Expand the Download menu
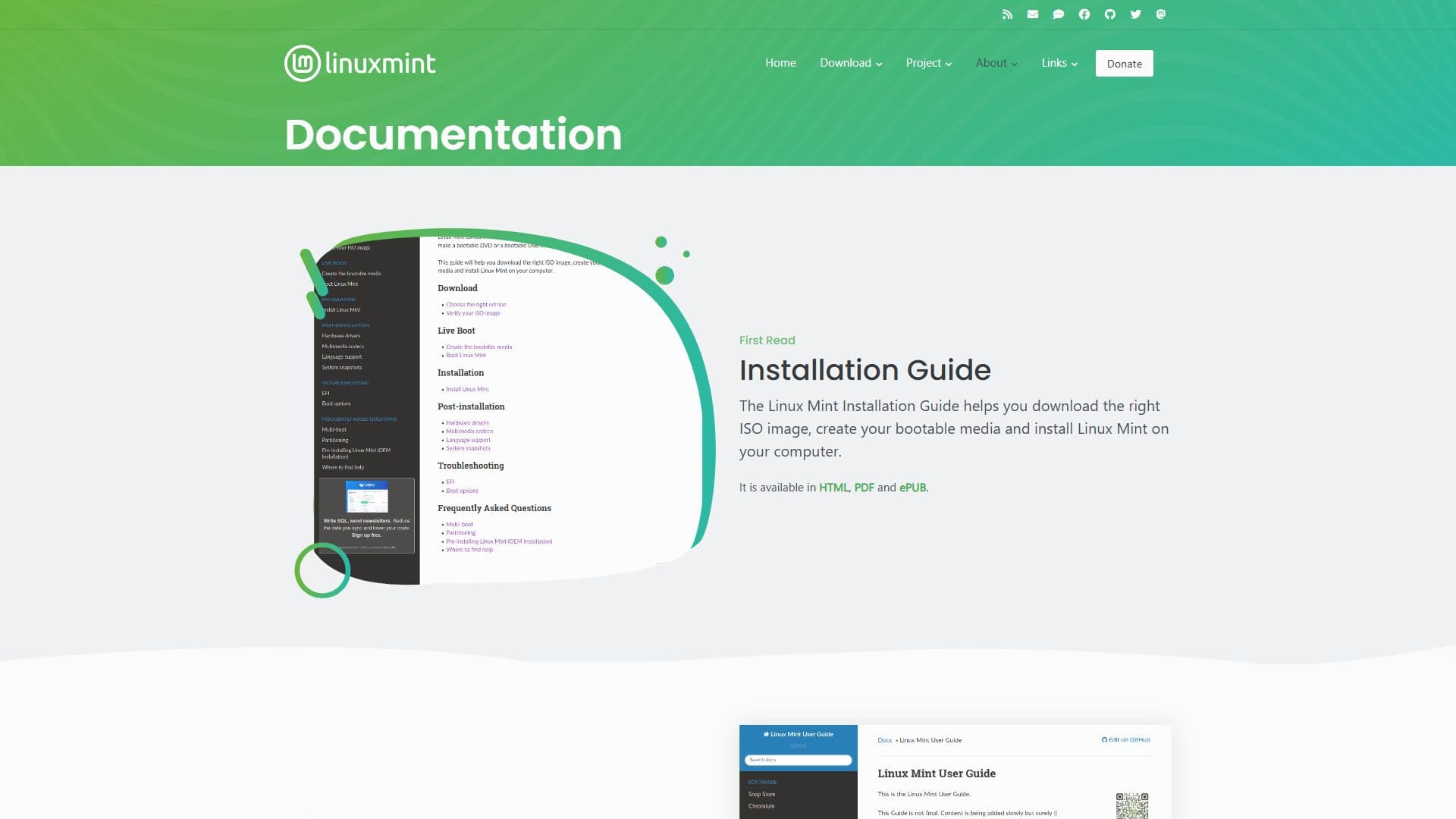Image resolution: width=1456 pixels, height=819 pixels. [851, 63]
